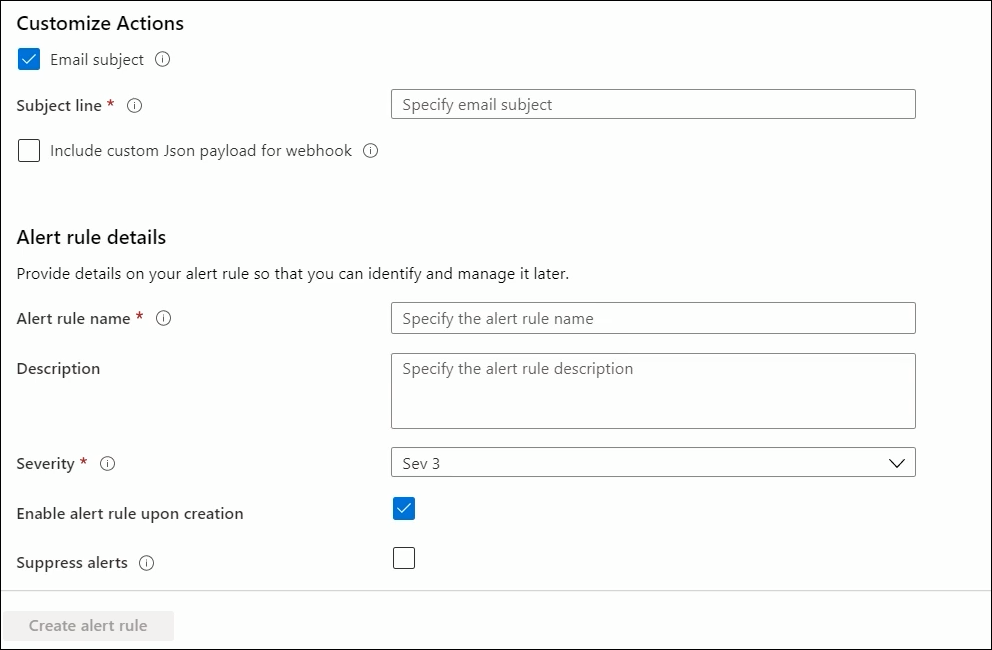Show info for Alert rule name
This screenshot has width=992, height=650.
pyautogui.click(x=163, y=318)
